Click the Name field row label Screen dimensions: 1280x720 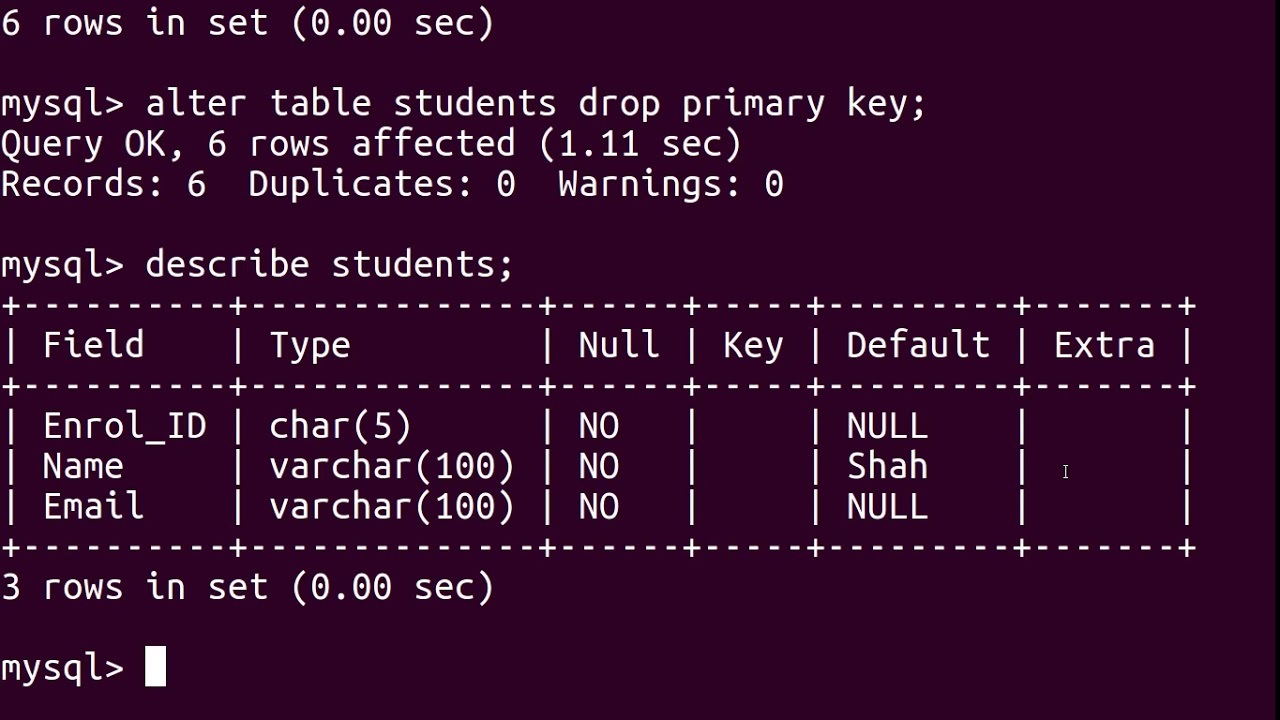83,466
